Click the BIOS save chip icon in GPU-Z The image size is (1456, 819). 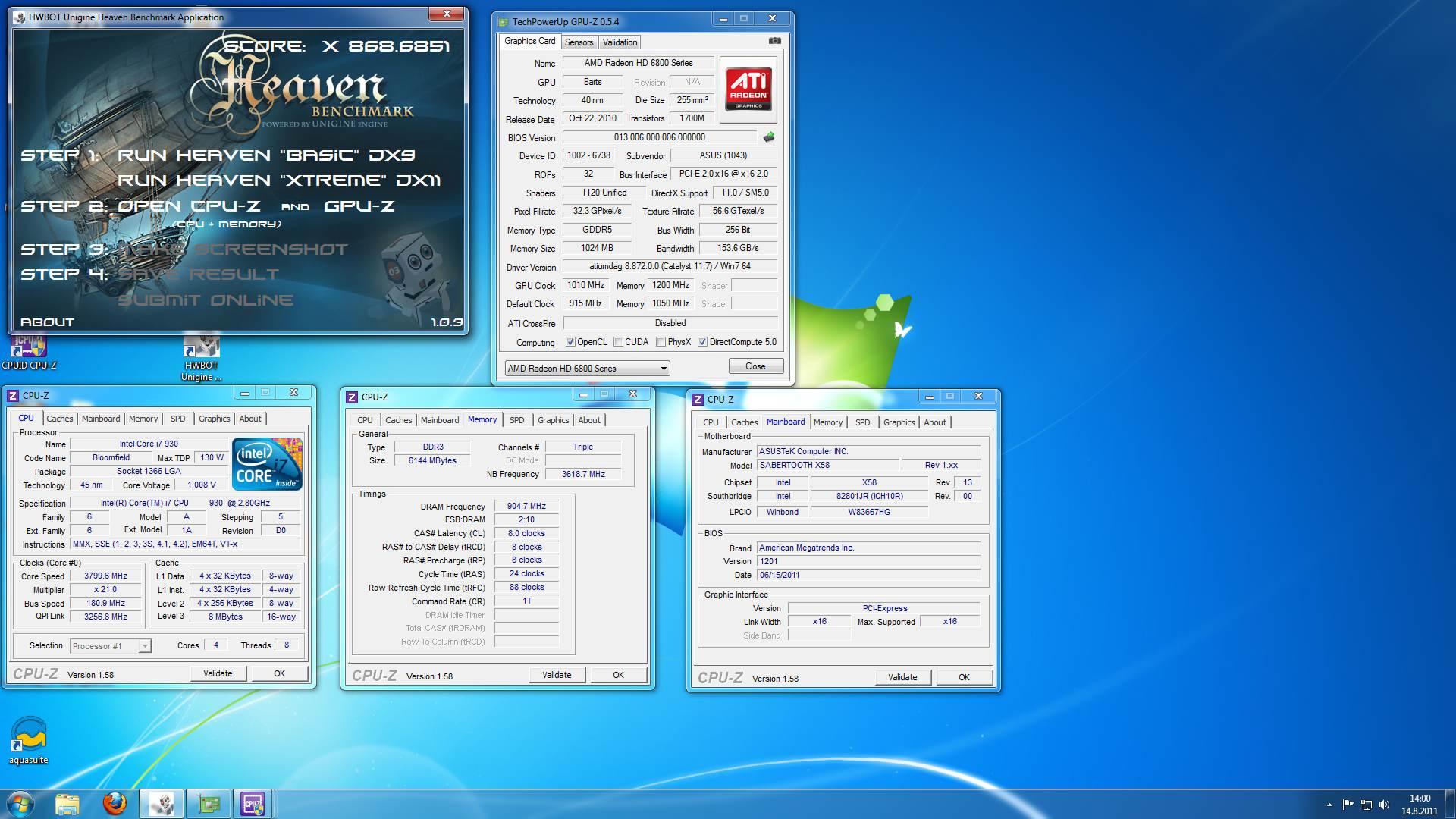coord(769,137)
